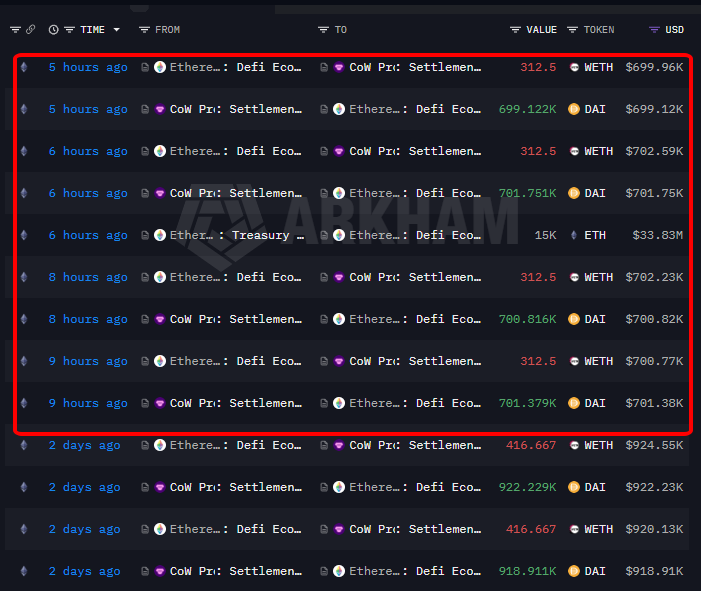The height and width of the screenshot is (591, 701).
Task: Click the WETH token icon on the $924.55K row
Action: click(574, 445)
